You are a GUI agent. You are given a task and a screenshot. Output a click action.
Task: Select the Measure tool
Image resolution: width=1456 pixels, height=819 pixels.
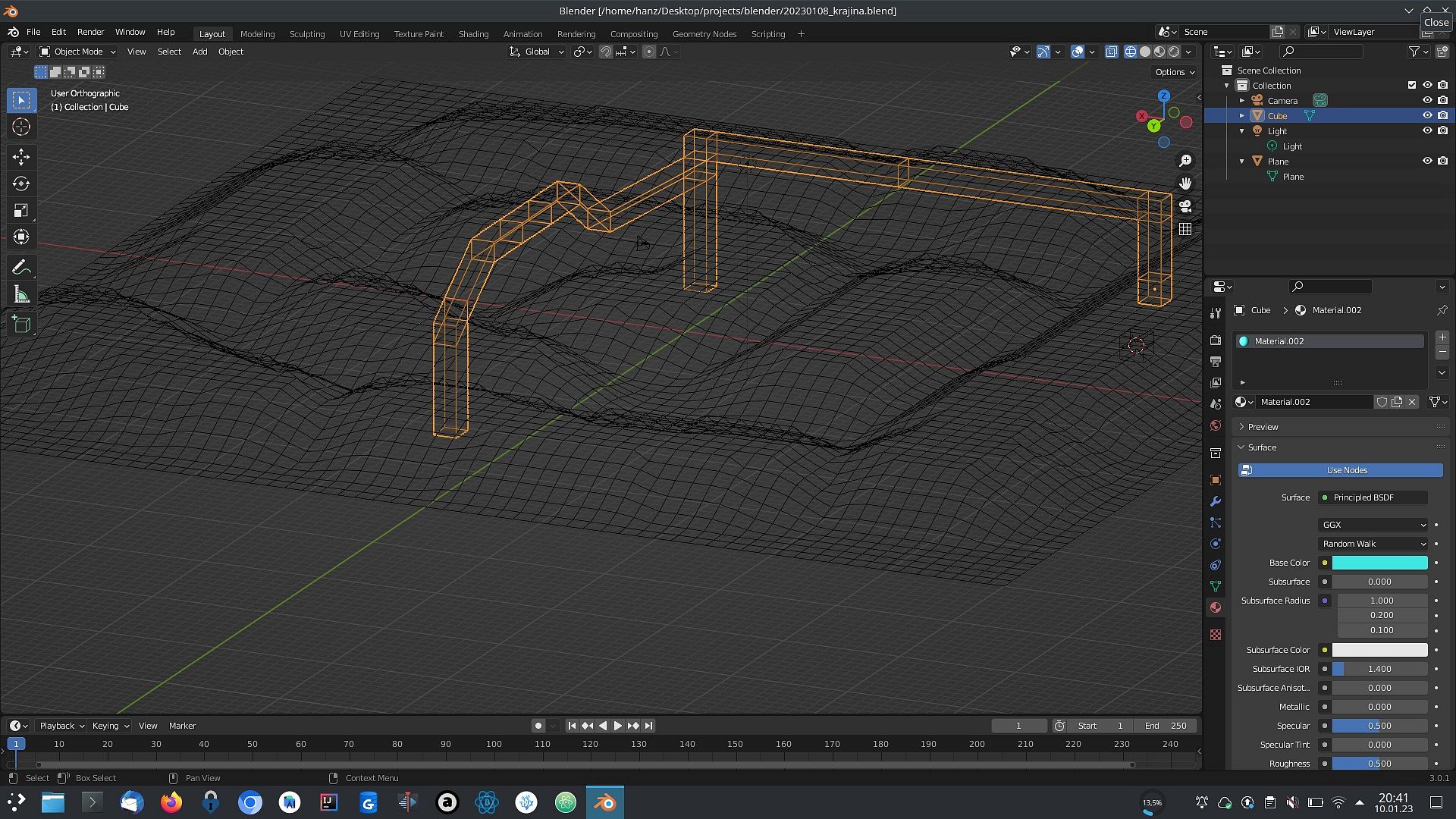pos(21,295)
